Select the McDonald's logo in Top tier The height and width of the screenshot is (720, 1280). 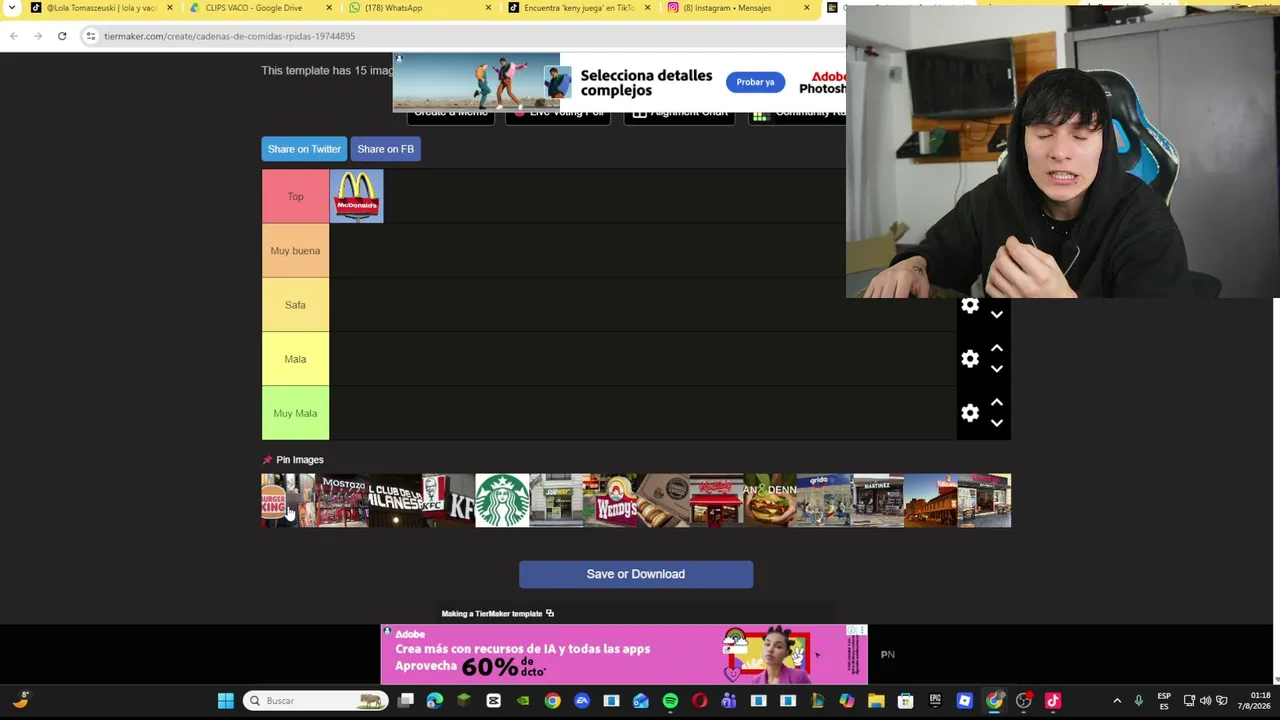click(356, 196)
